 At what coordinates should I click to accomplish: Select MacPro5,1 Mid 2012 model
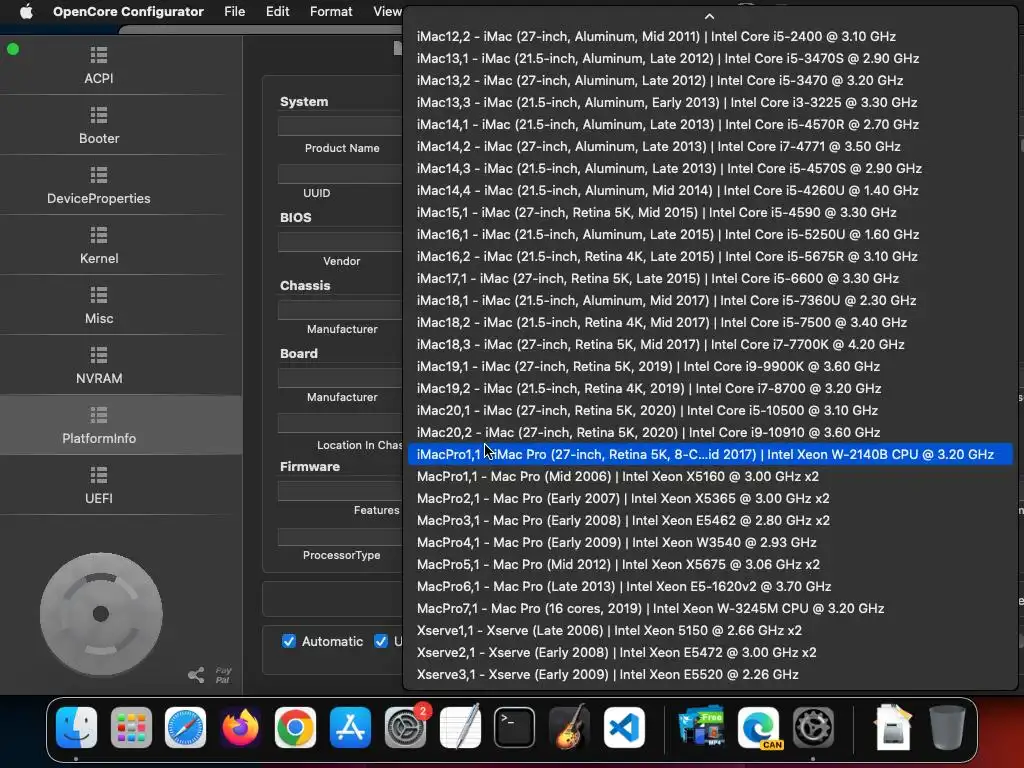[x=710, y=564]
